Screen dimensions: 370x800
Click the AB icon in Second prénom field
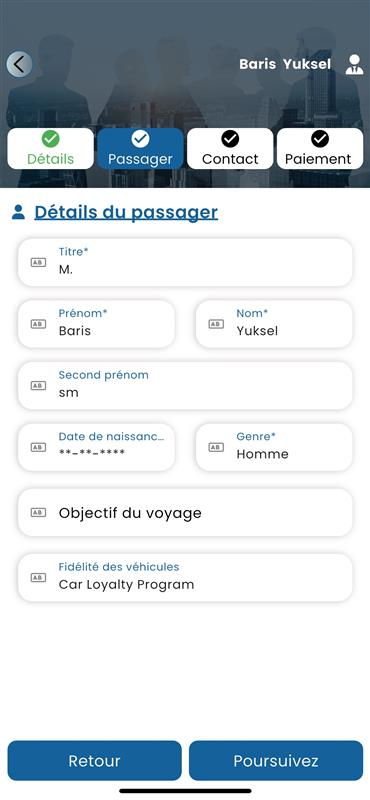pos(38,385)
